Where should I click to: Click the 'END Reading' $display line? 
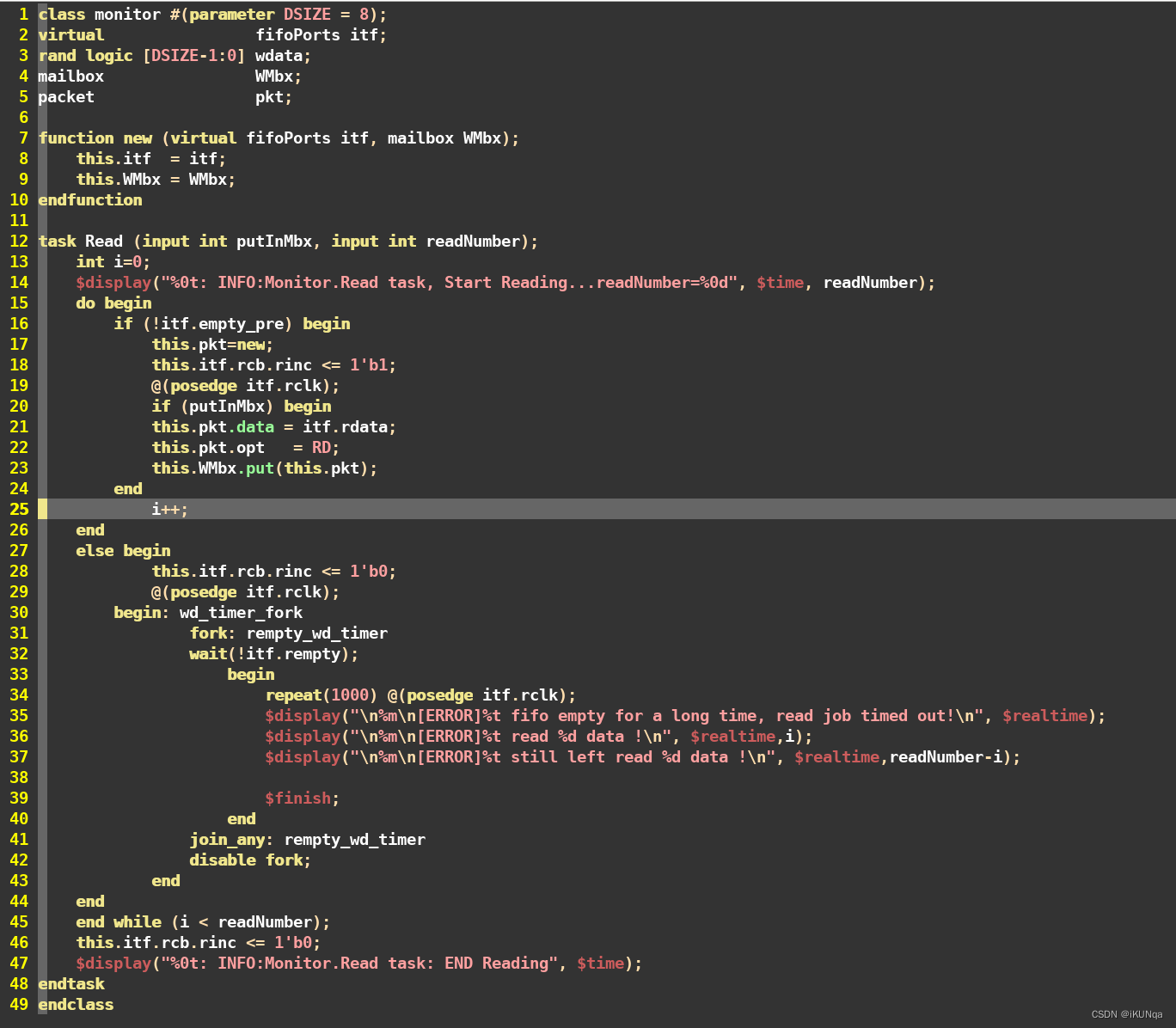(359, 964)
